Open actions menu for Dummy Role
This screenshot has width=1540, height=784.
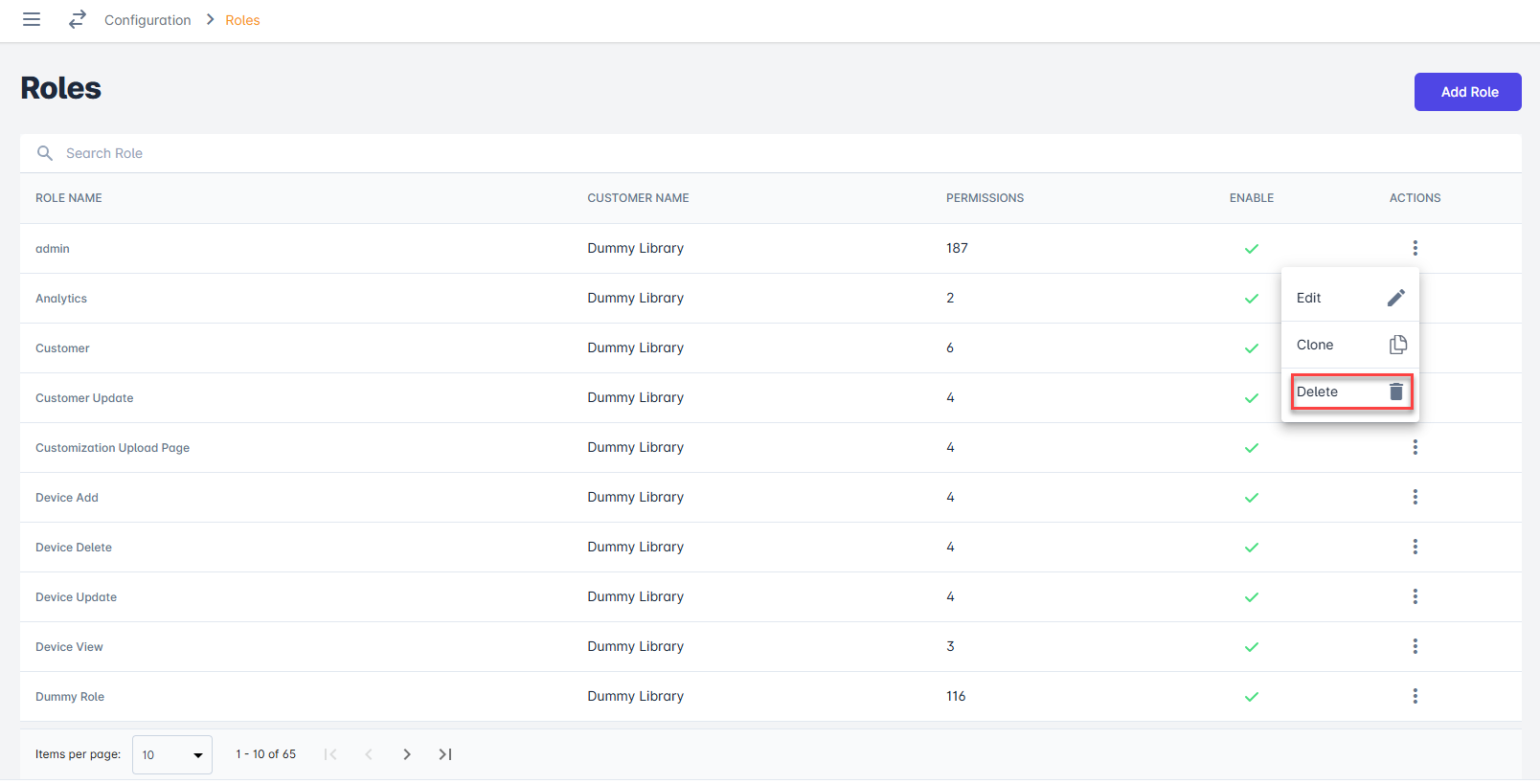(1415, 696)
